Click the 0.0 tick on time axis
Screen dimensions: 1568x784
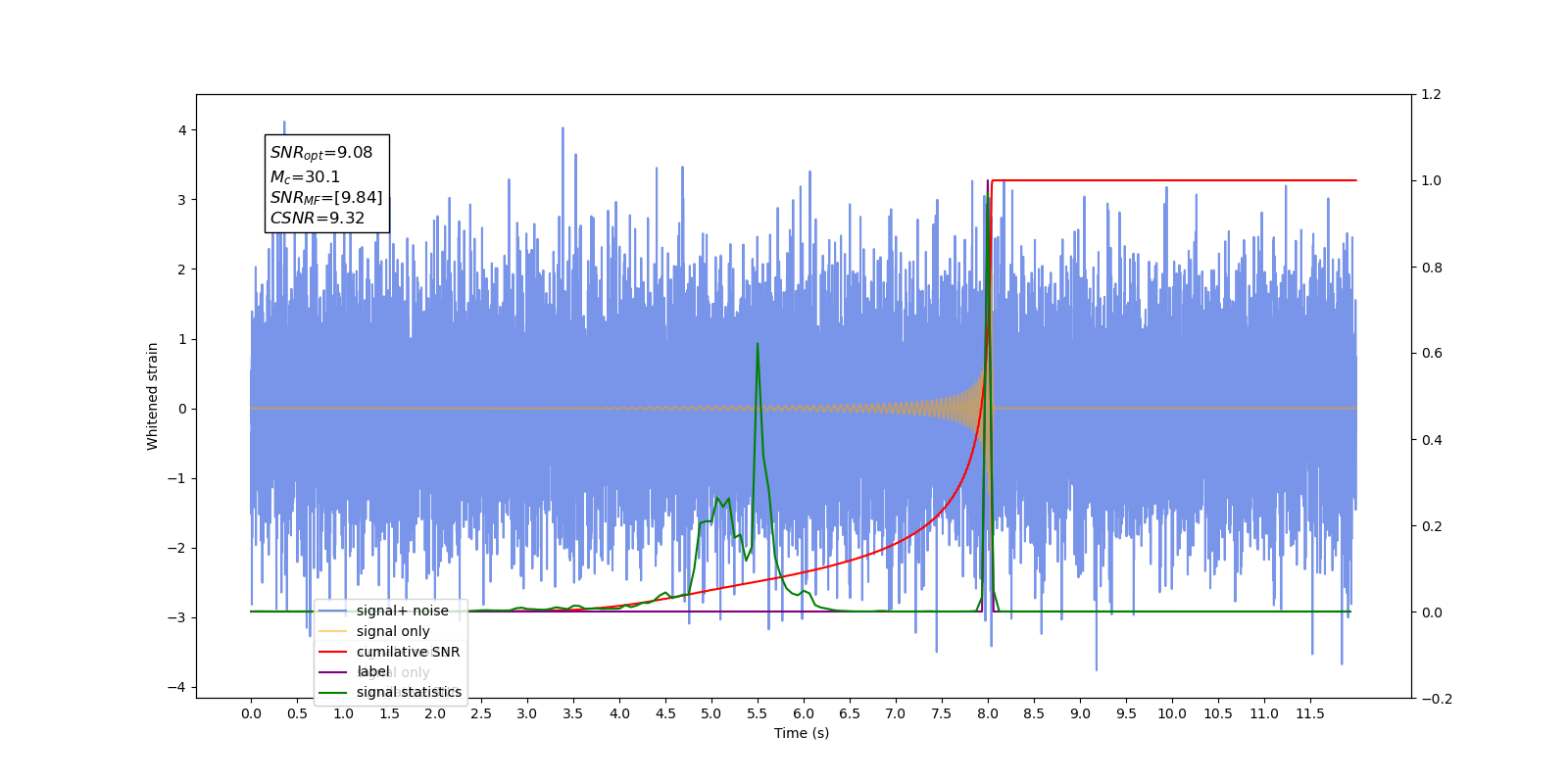251,713
